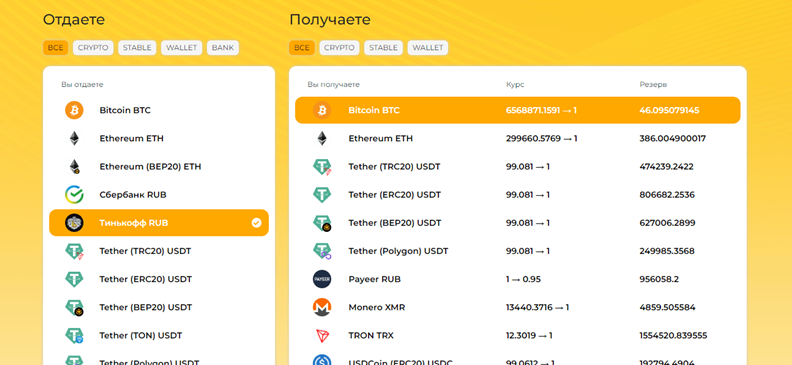Select Payeer RUB to receive
The width and height of the screenshot is (792, 365).
518,279
